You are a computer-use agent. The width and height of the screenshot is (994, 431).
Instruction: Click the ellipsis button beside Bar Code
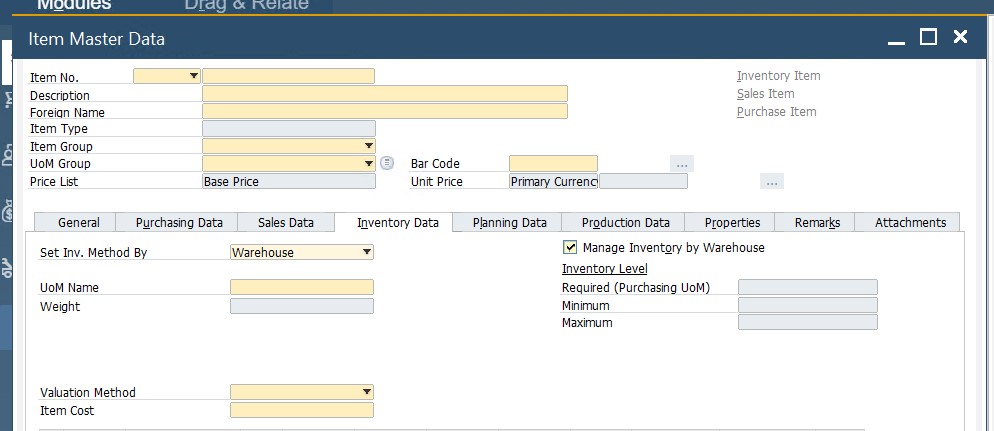682,164
